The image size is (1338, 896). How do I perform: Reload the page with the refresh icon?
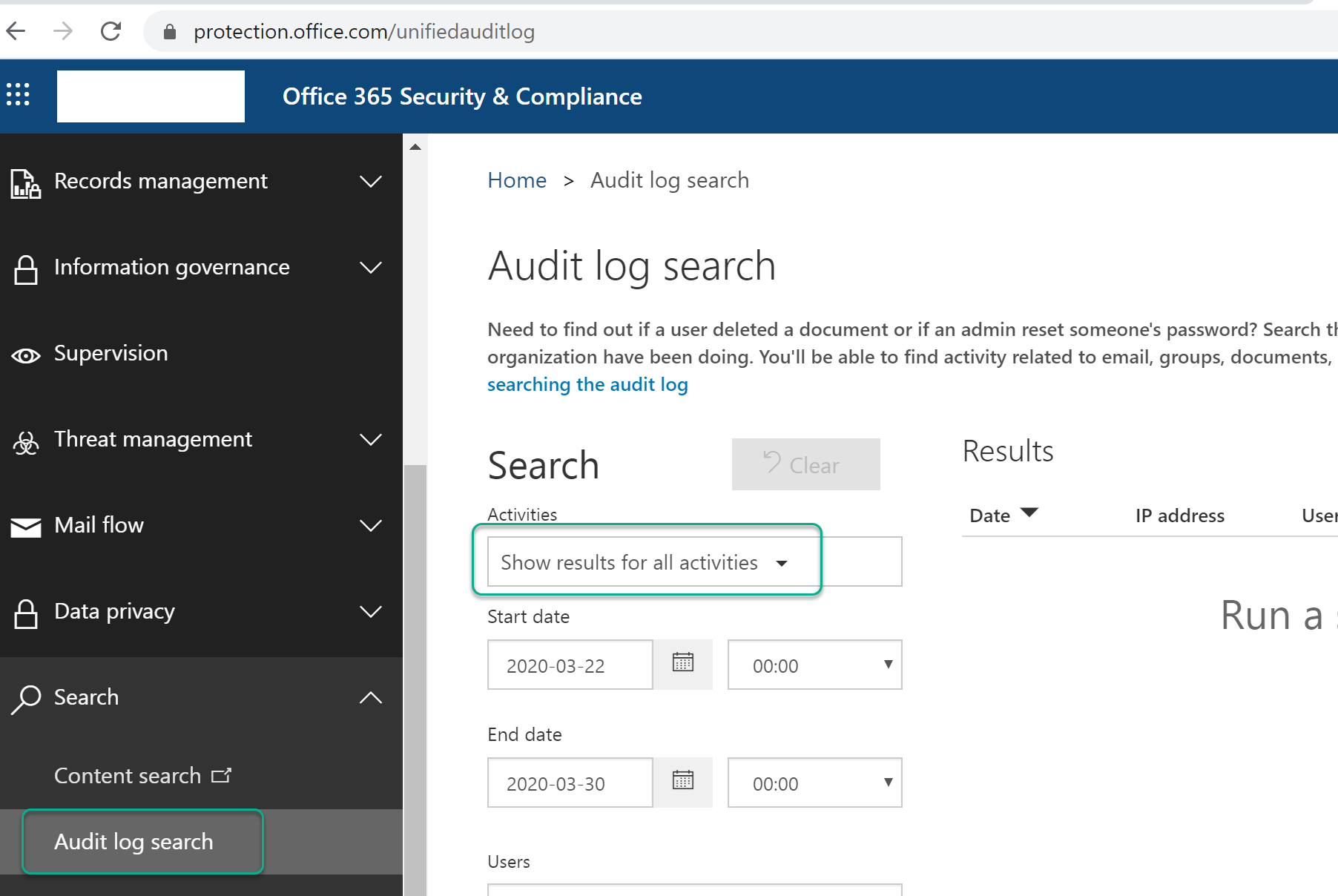click(x=111, y=31)
